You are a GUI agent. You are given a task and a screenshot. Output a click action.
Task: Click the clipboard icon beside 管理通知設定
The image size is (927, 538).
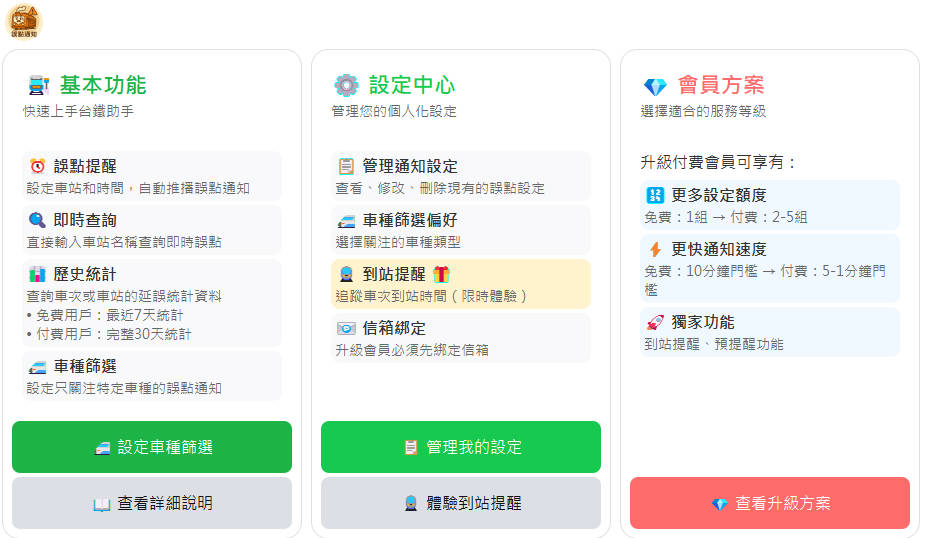click(346, 166)
